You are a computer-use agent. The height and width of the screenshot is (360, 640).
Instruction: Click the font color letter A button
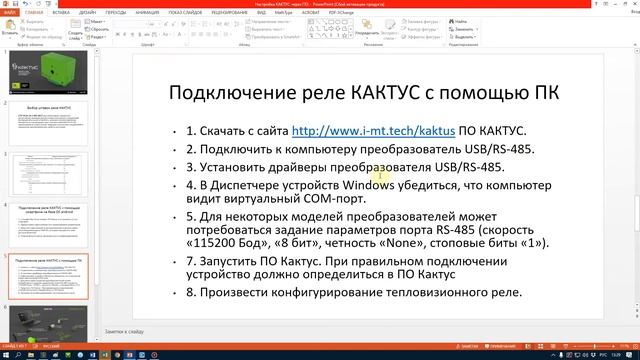179,35
